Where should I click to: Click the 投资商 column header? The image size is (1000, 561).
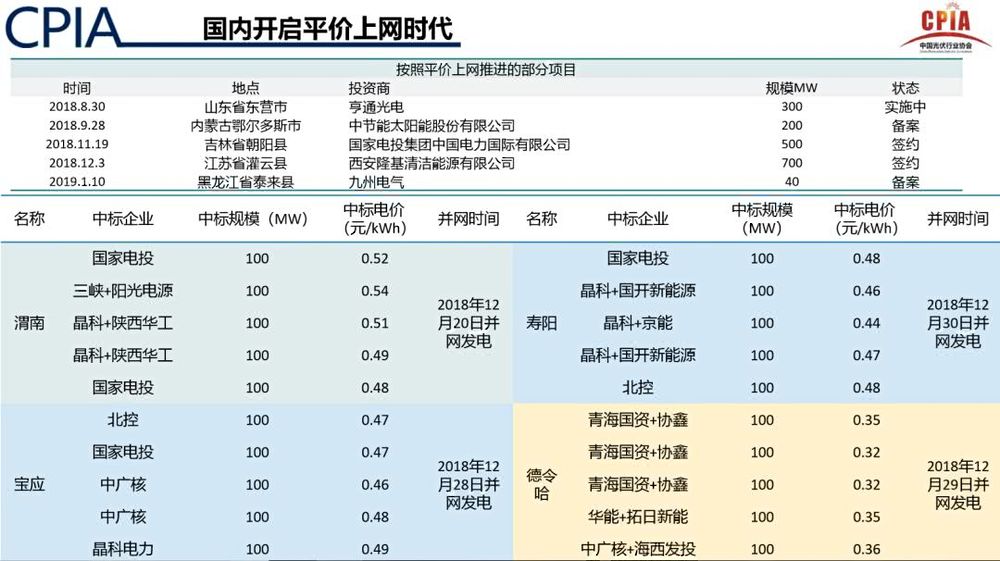(x=369, y=88)
